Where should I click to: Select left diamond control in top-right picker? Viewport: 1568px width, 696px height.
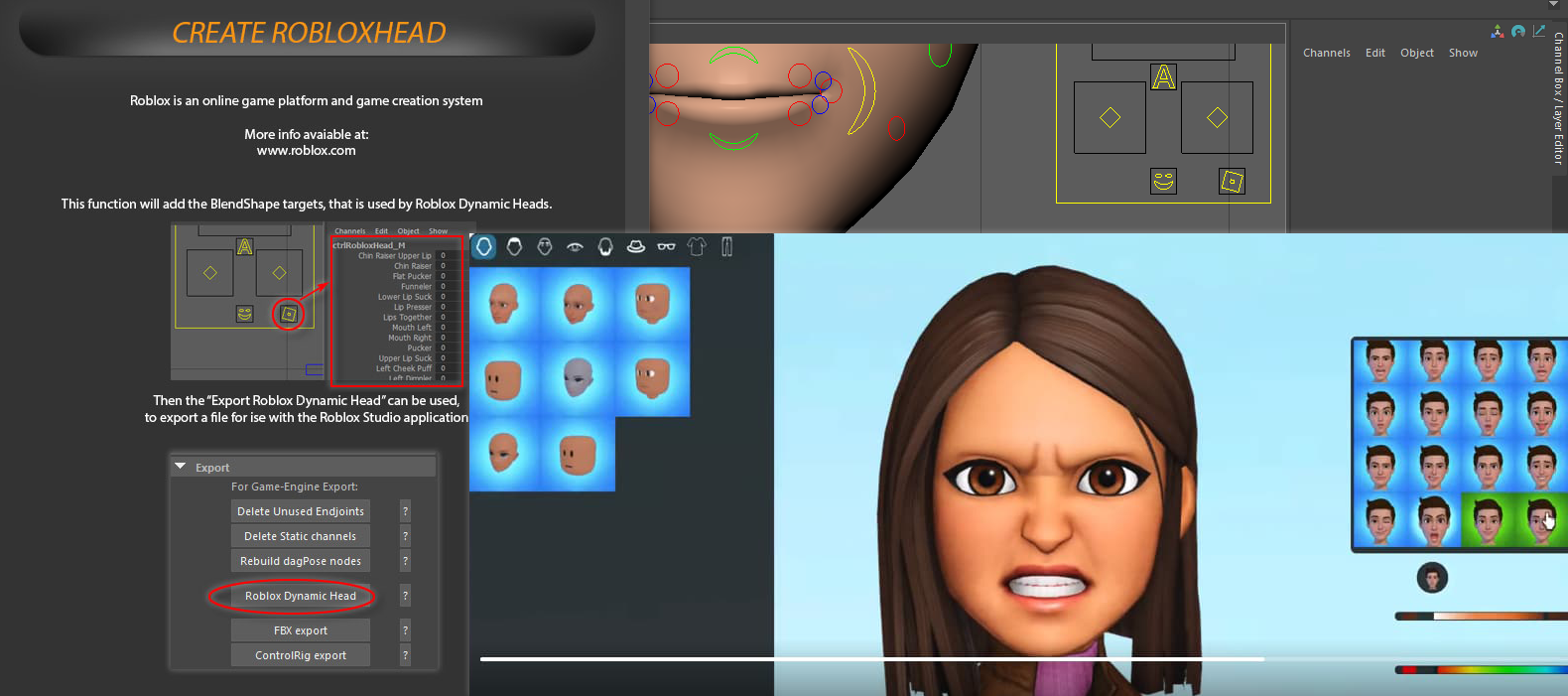[x=1110, y=117]
